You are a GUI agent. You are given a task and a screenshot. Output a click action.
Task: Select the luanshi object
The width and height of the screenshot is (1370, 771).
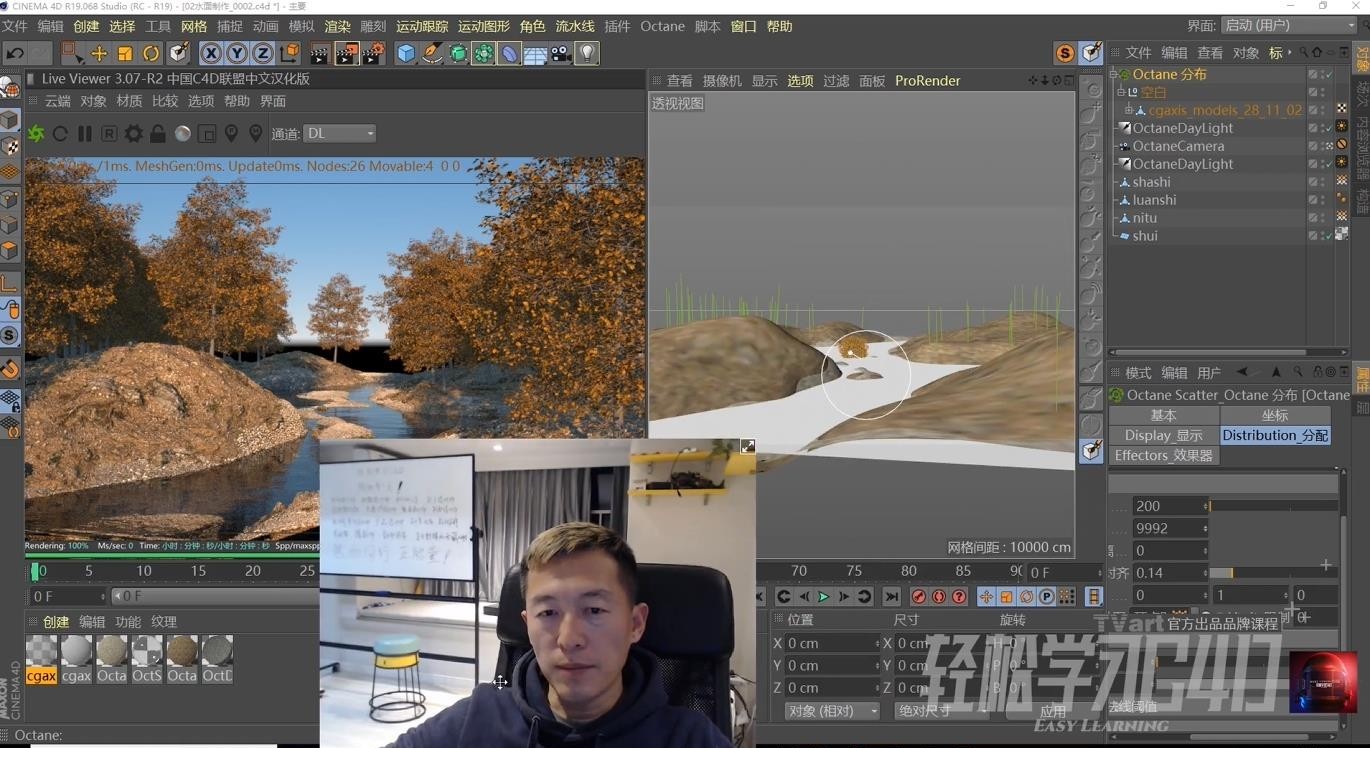click(x=1154, y=200)
